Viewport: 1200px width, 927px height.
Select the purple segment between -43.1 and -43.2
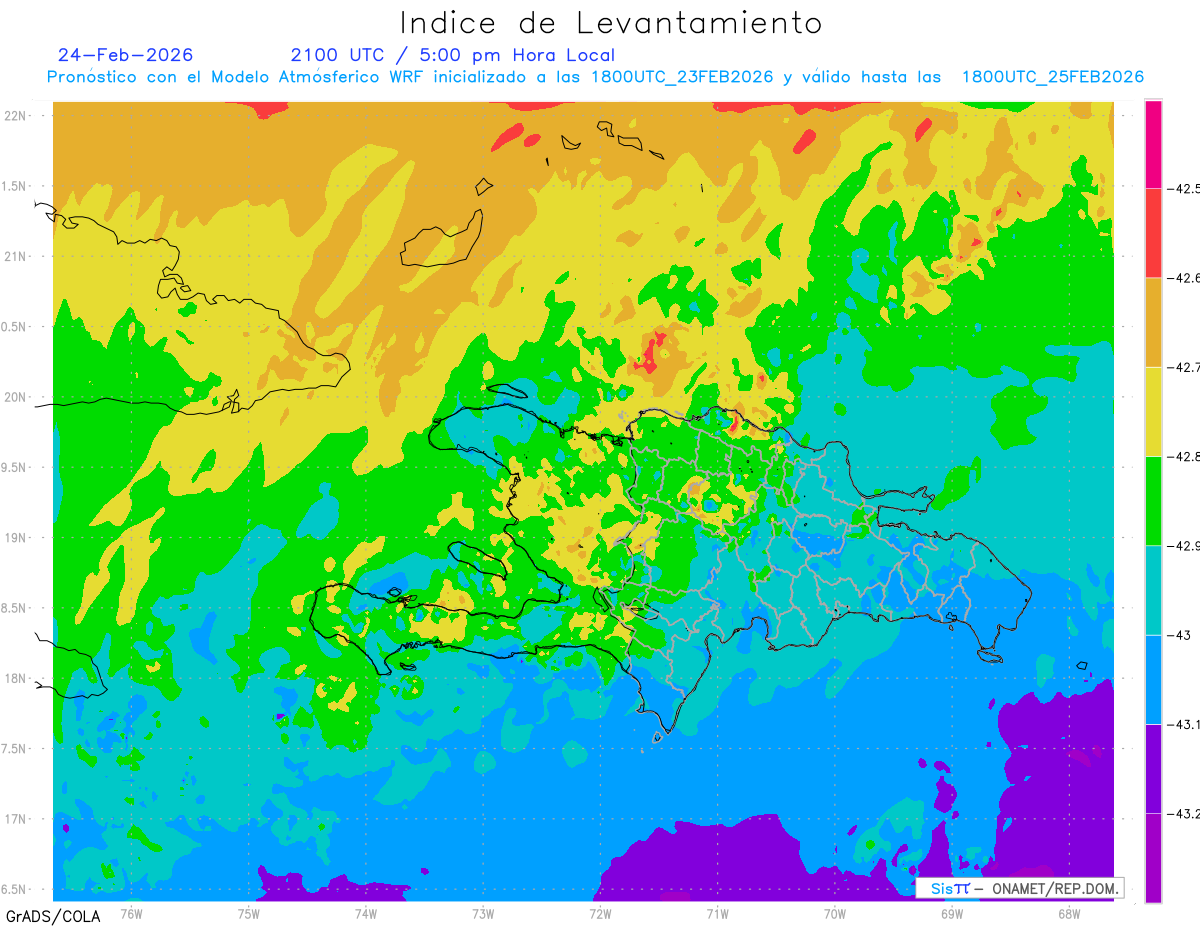[x=1153, y=768]
